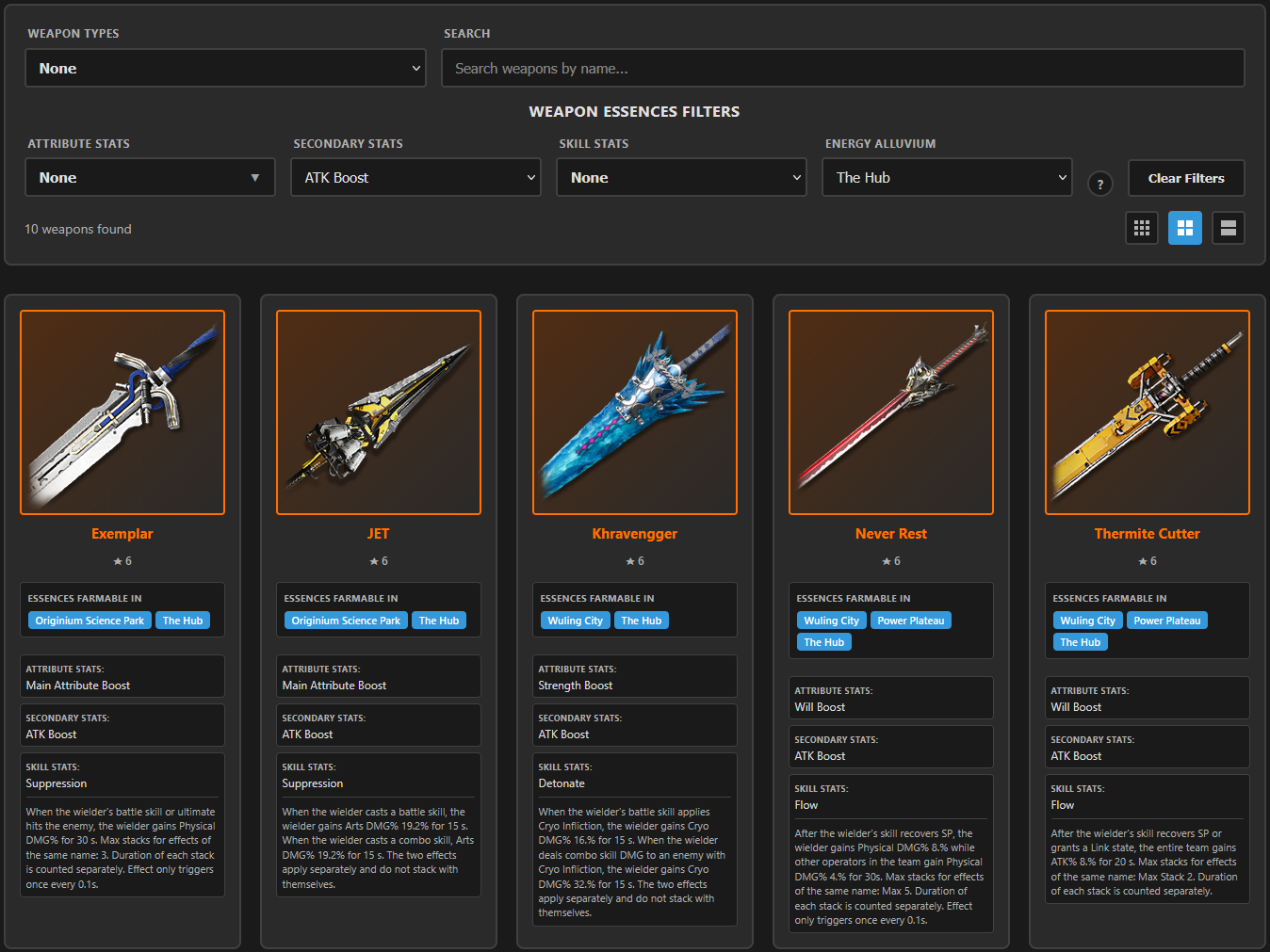Viewport: 1270px width, 952px height.
Task: Click the 6-star rating under Thermite Cutter
Action: [x=1148, y=561]
